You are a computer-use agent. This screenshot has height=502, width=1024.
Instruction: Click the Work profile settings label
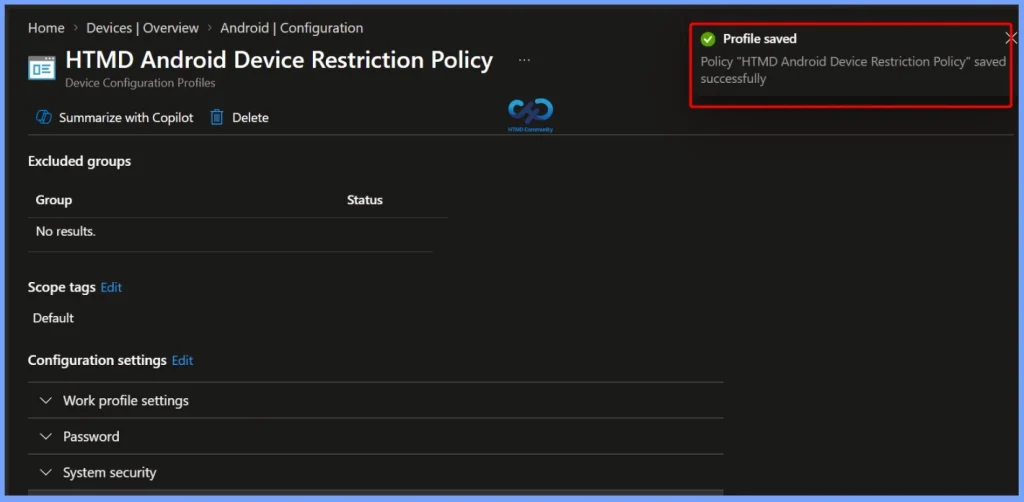125,400
